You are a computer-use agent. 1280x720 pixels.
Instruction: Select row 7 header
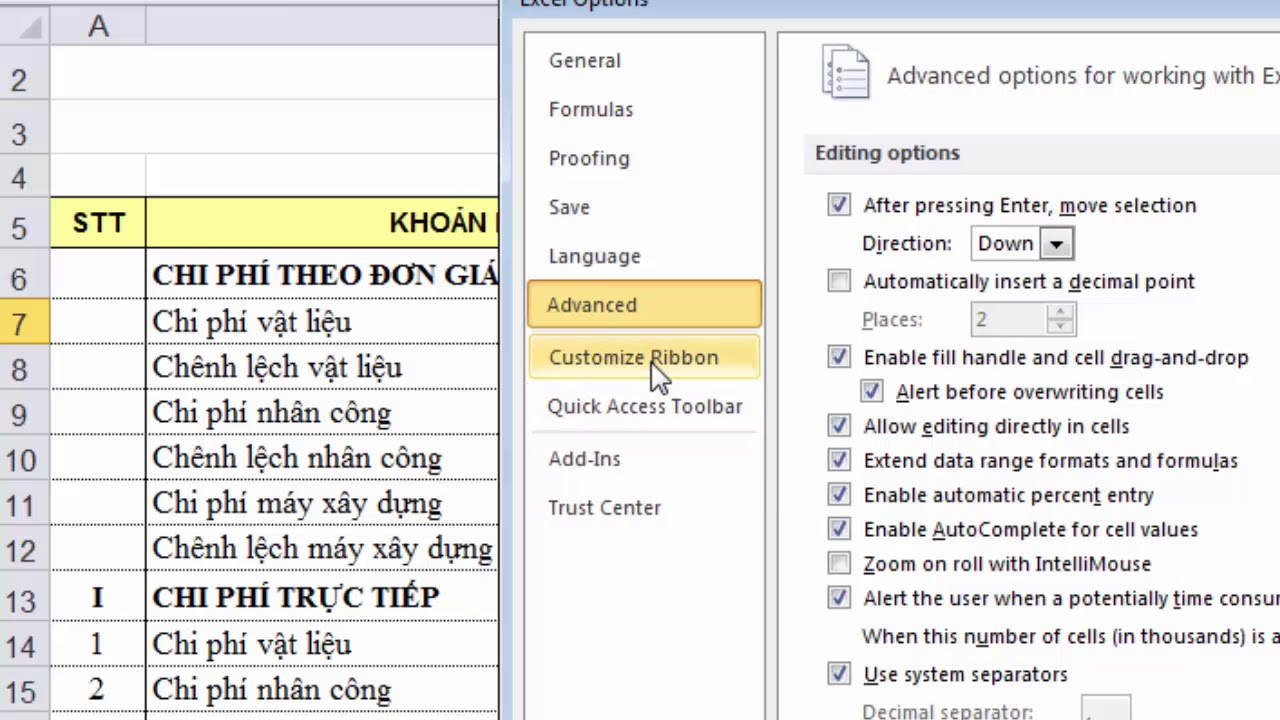pyautogui.click(x=25, y=323)
